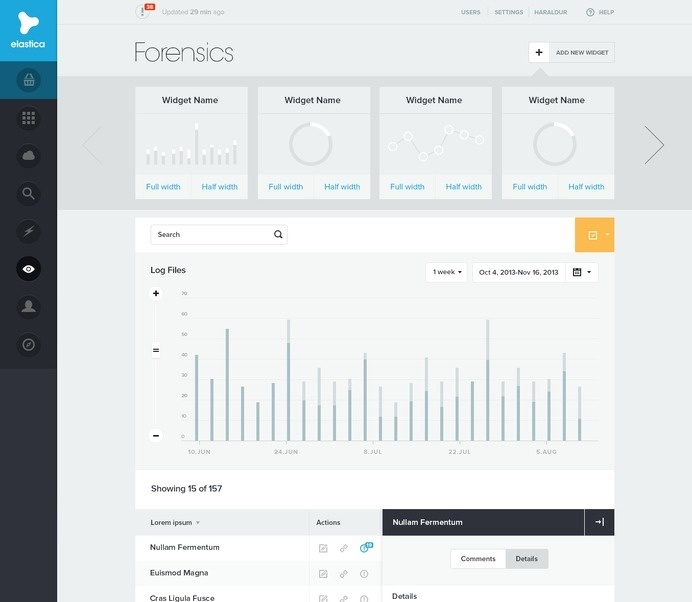Viewport: 692px width, 602px height.
Task: Collapse the Nullam Fermentum detail panel arrow
Action: (x=599, y=522)
